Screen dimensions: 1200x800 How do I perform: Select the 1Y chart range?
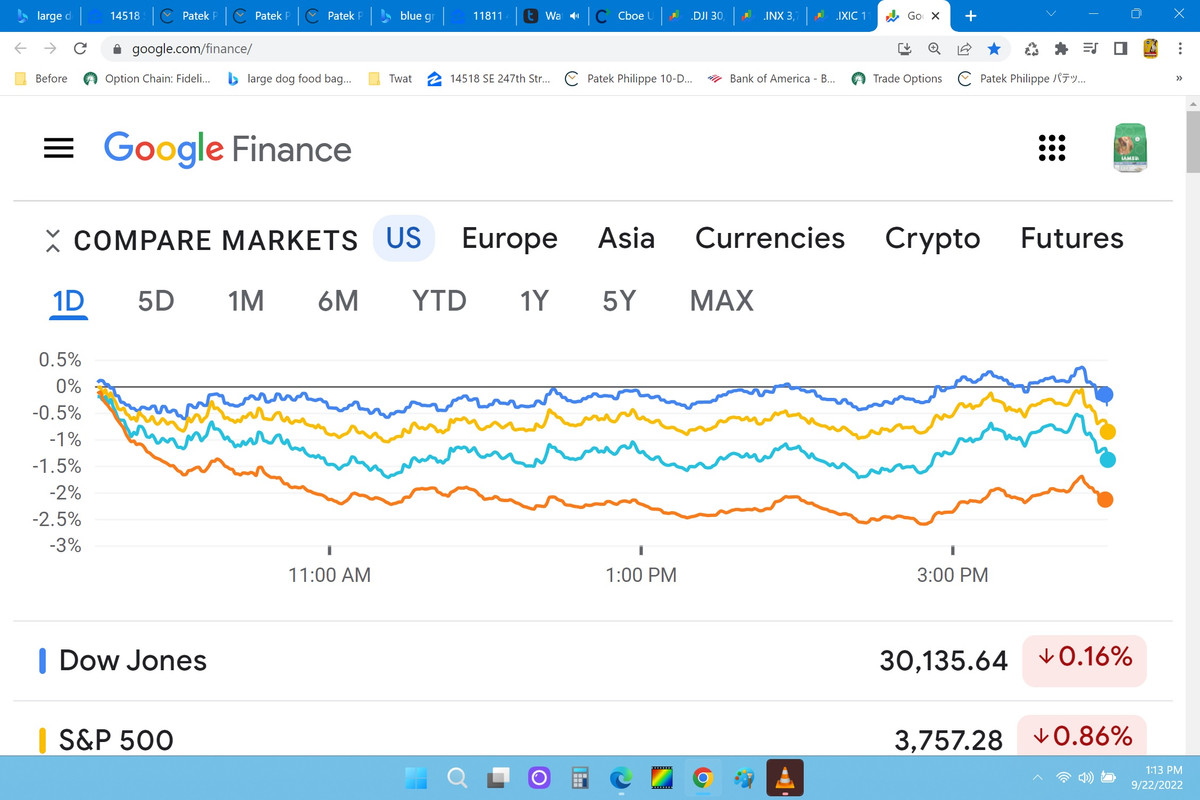click(x=534, y=300)
